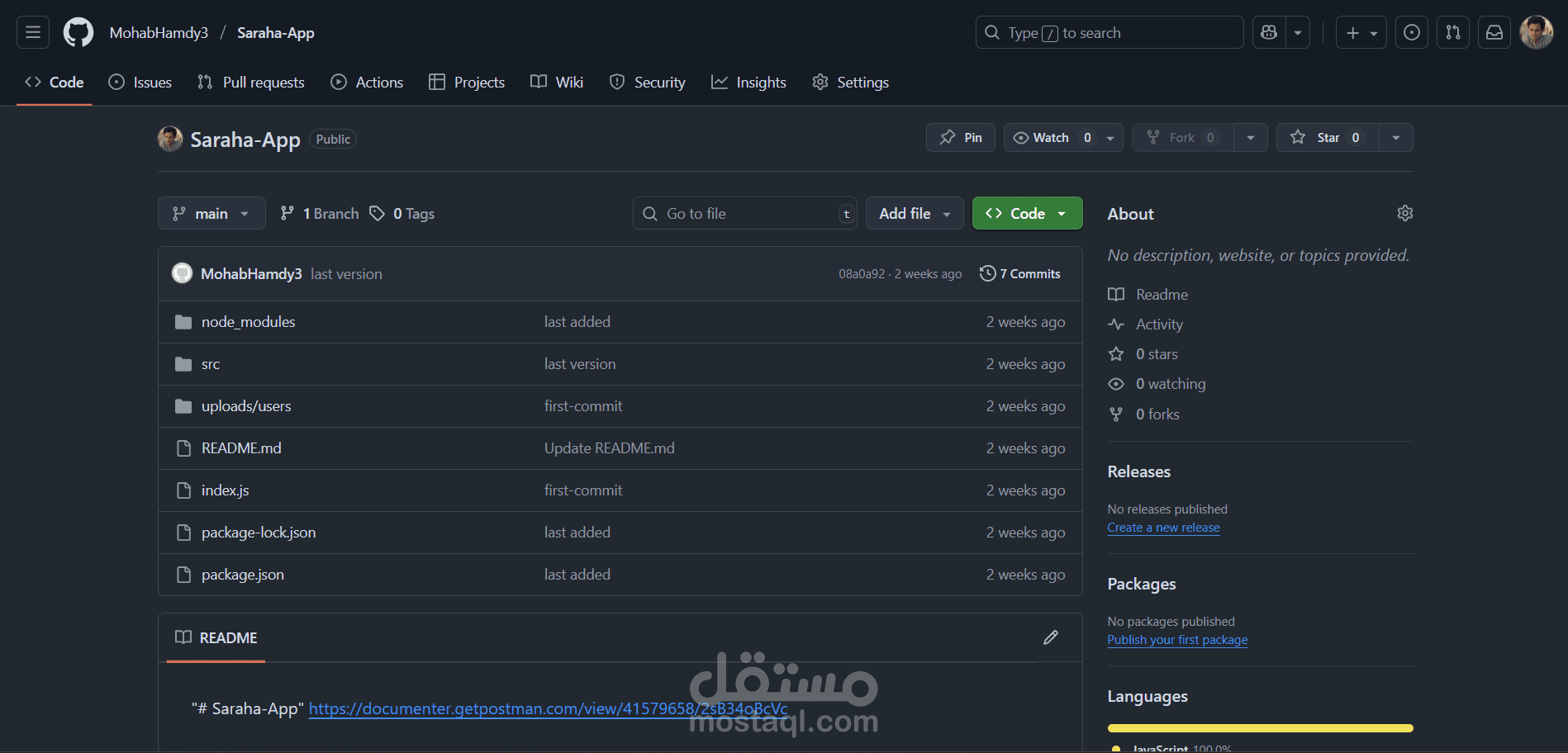Viewport: 1568px width, 753px height.
Task: Click the repository owner avatar beside Saraha-App
Action: (170, 139)
